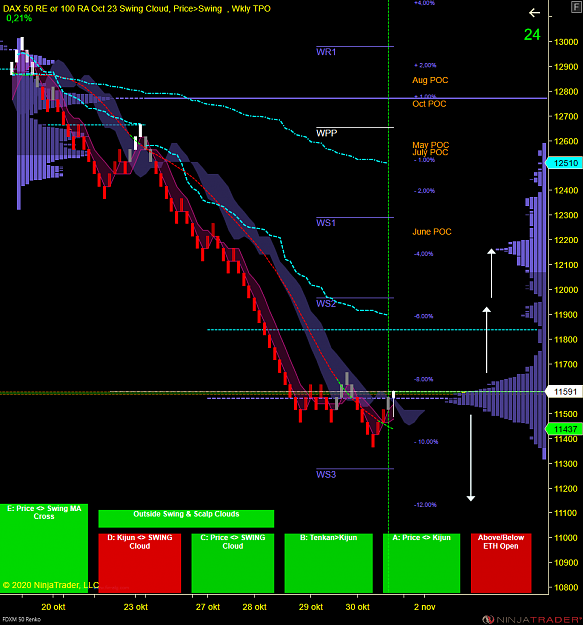
Task: Click the 2020 NinjaTrader, LLC copyright text
Action: pyautogui.click(x=51, y=585)
